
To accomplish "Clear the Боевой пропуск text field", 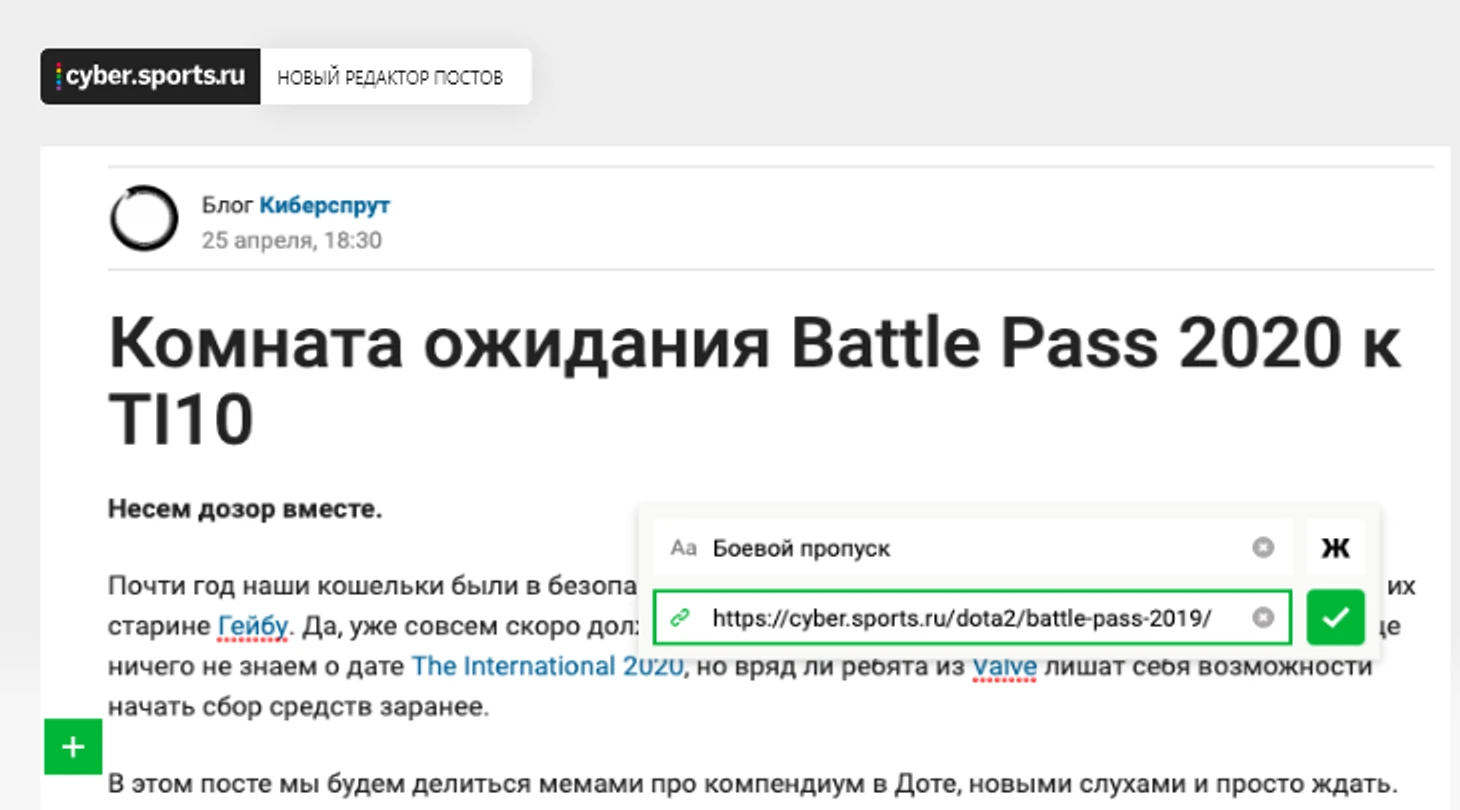I will (1263, 547).
